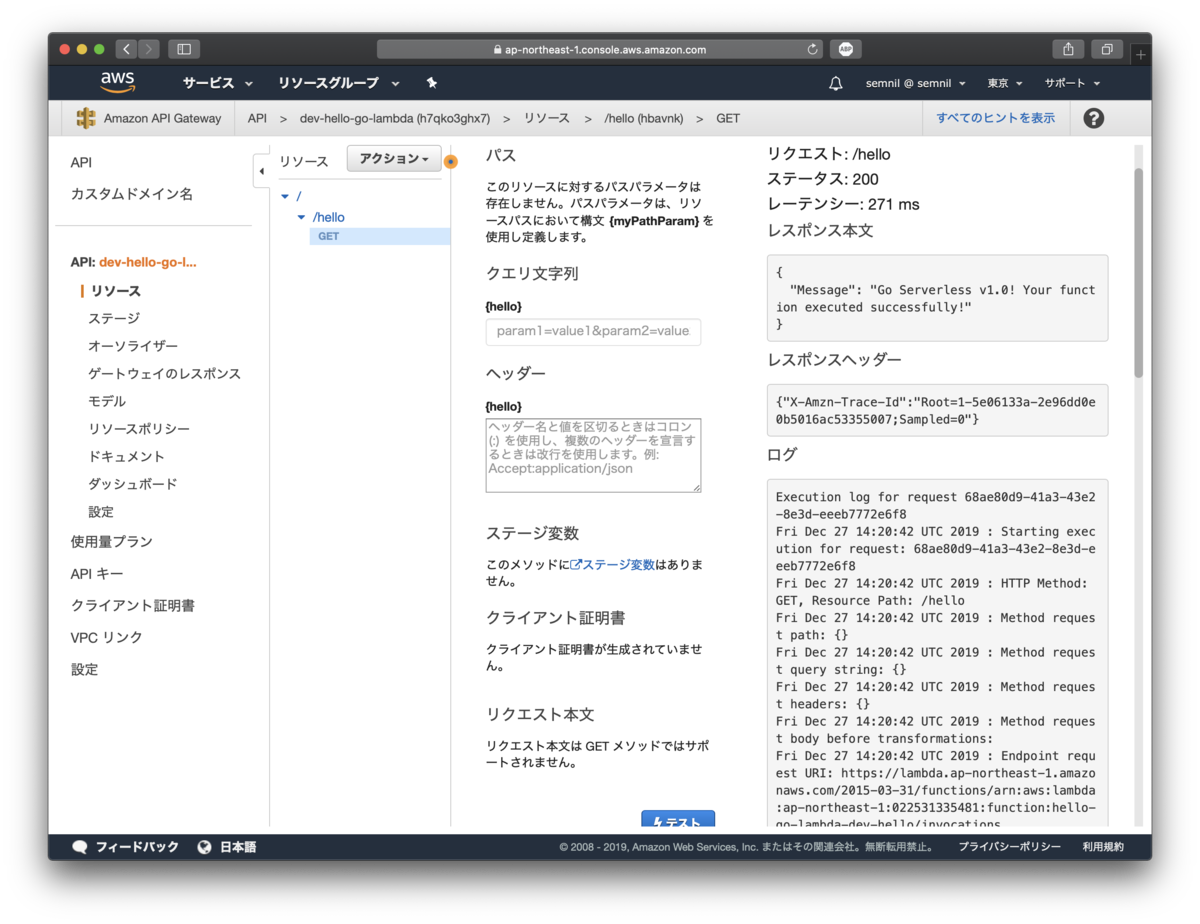The image size is (1200, 924).
Task: Open the Safari share button
Action: (1069, 49)
